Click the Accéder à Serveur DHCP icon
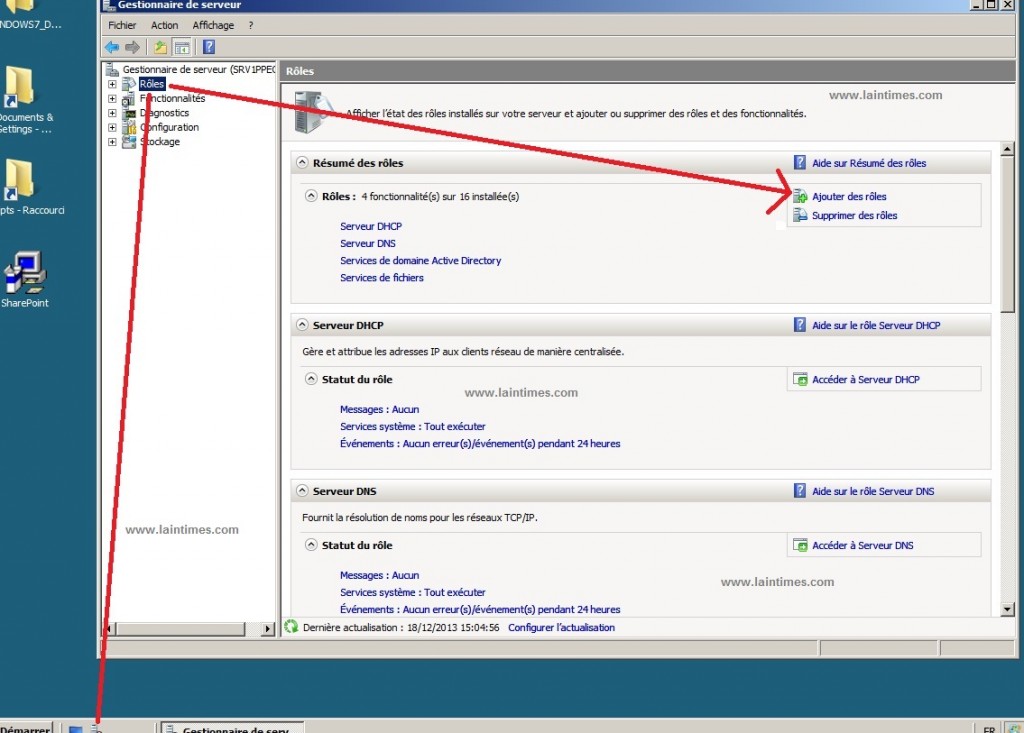 pyautogui.click(x=800, y=379)
